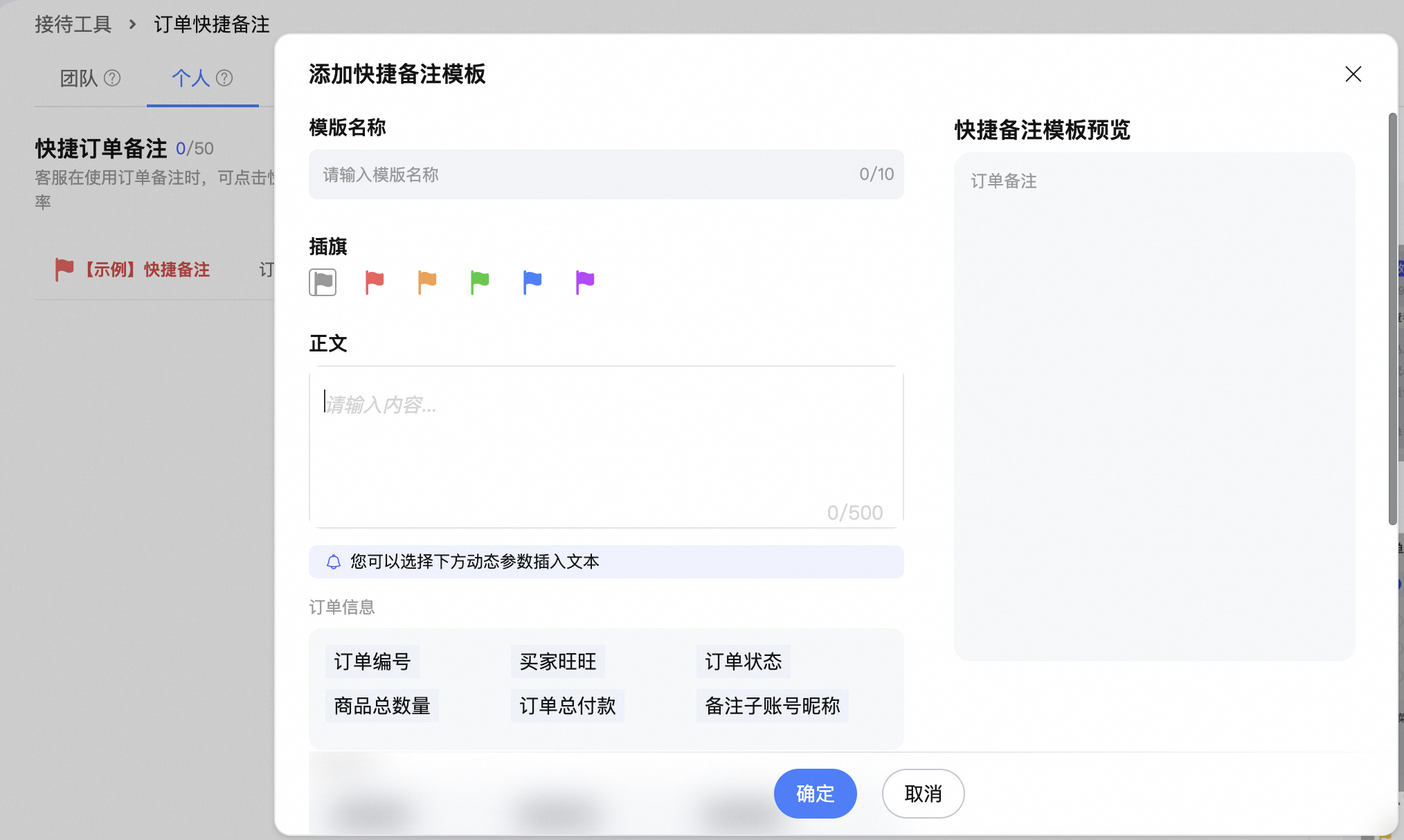Insert the 备注子账号昵称 parameter

coord(773,706)
